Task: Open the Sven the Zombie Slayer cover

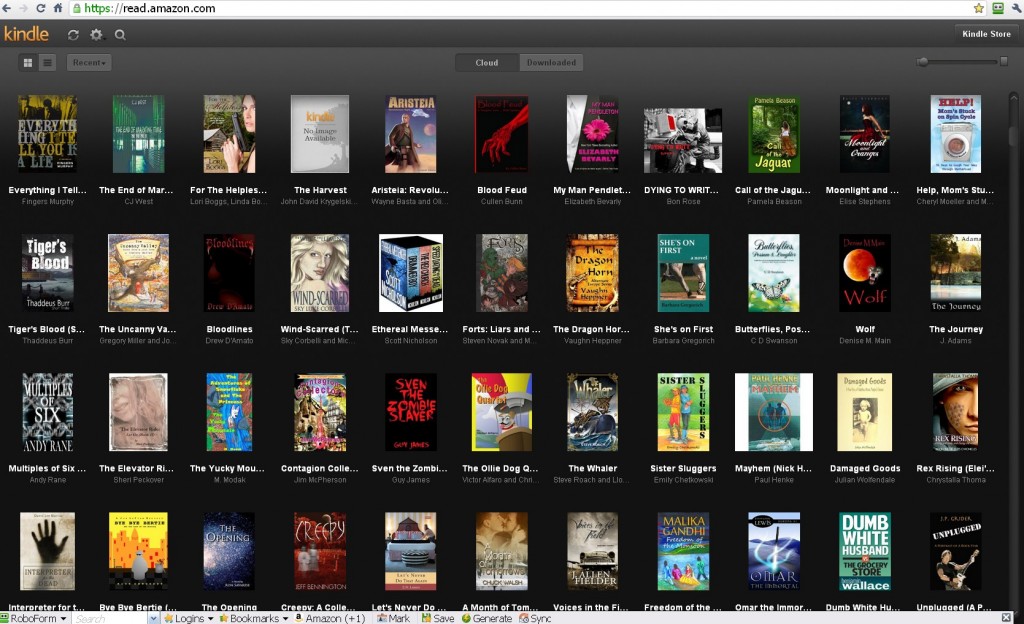Action: click(x=411, y=412)
